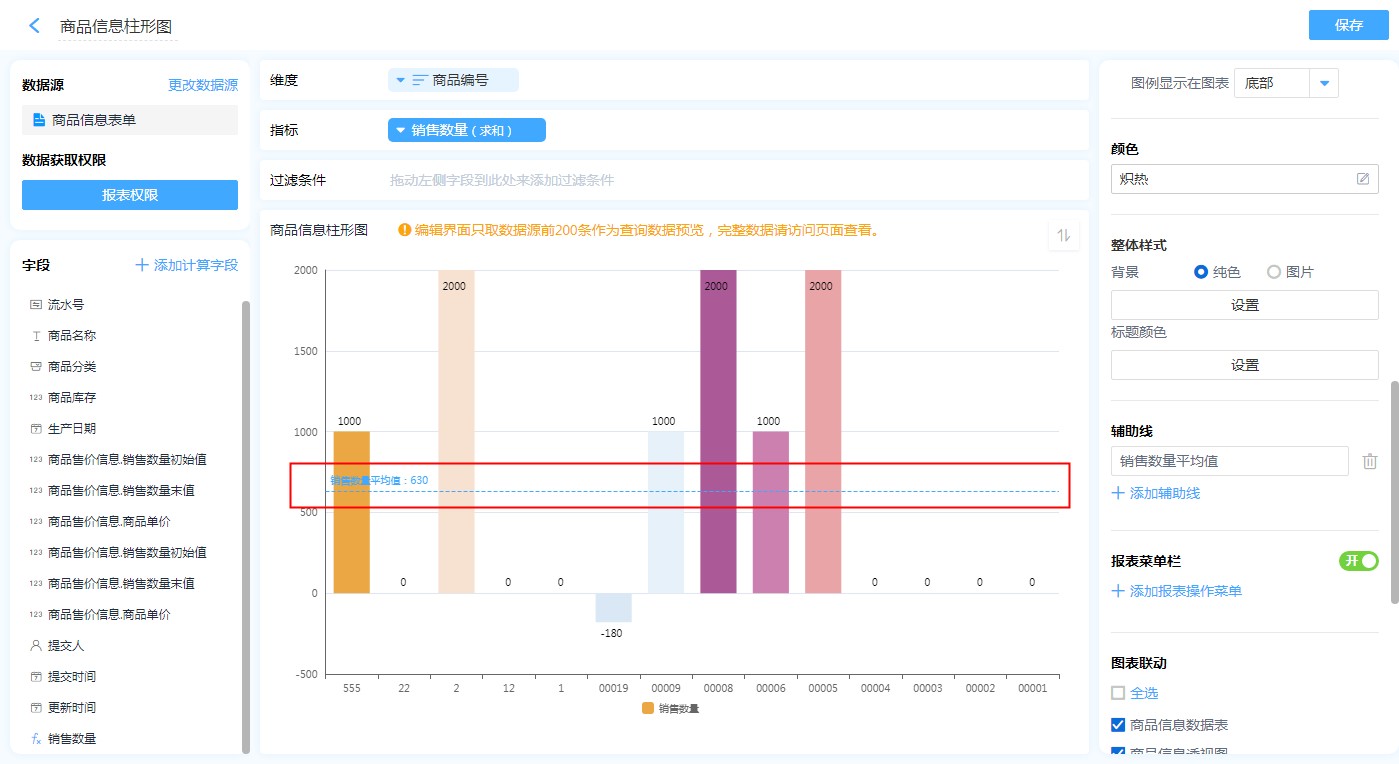Open the 销售数量（求和）metric dropdown
The height and width of the screenshot is (764, 1399).
click(x=400, y=130)
